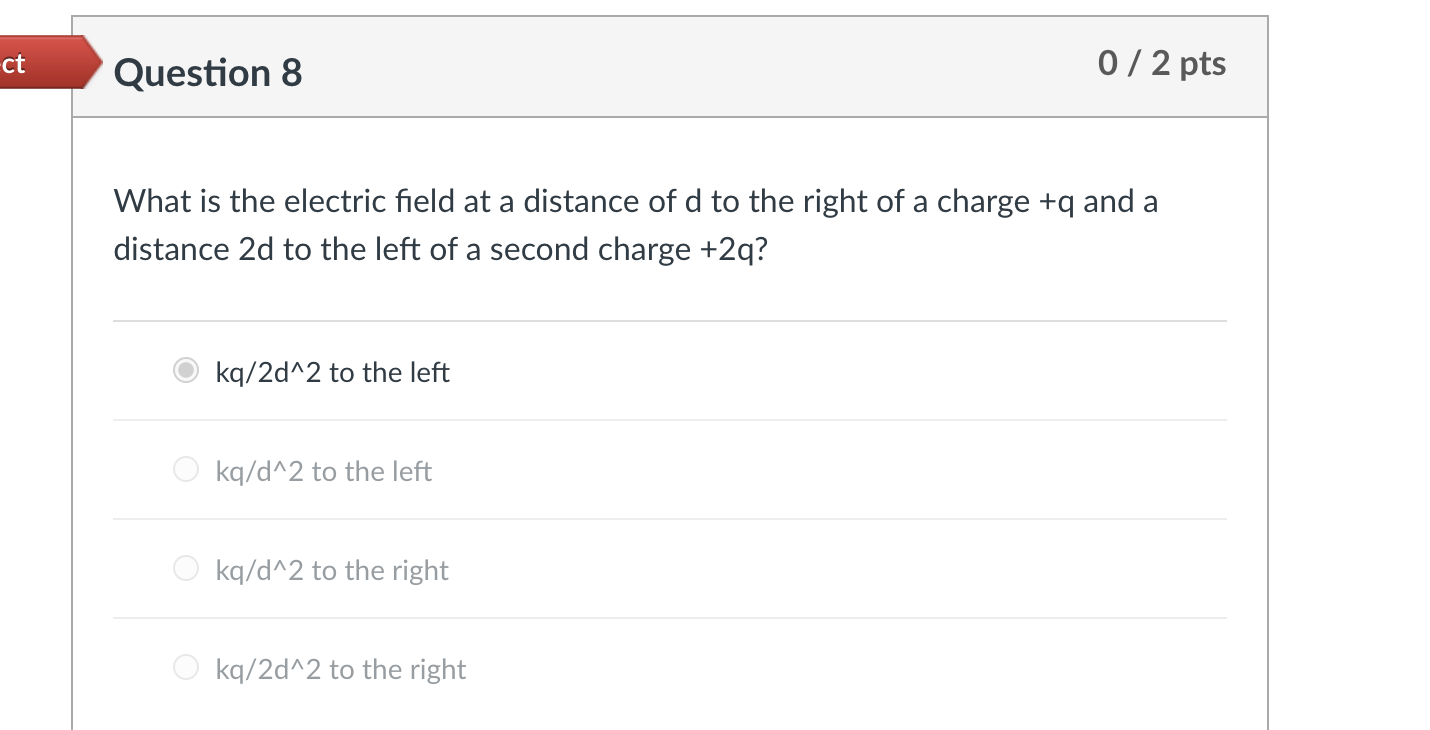Click the answer label "kq/2d^2 to the right"
Screen dimensions: 1430x730
pyautogui.click(x=340, y=668)
